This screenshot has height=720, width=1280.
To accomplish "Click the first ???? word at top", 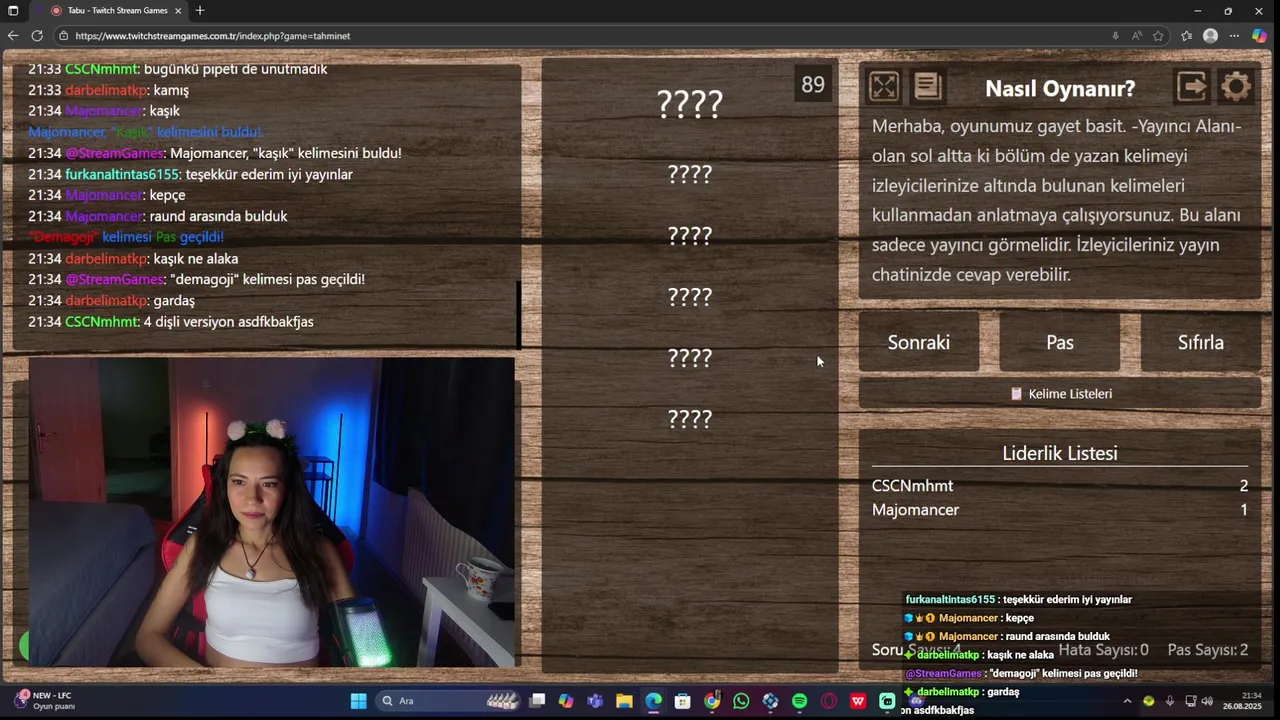I will tap(690, 103).
